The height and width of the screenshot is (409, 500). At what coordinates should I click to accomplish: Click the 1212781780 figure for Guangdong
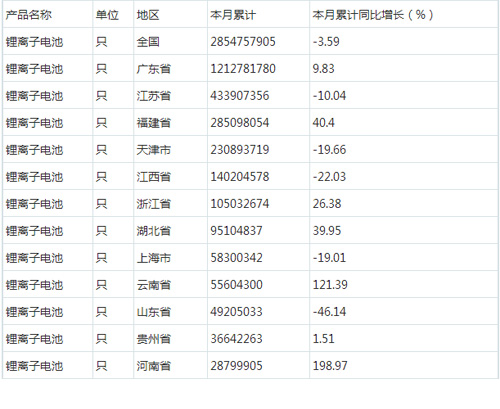pos(243,69)
